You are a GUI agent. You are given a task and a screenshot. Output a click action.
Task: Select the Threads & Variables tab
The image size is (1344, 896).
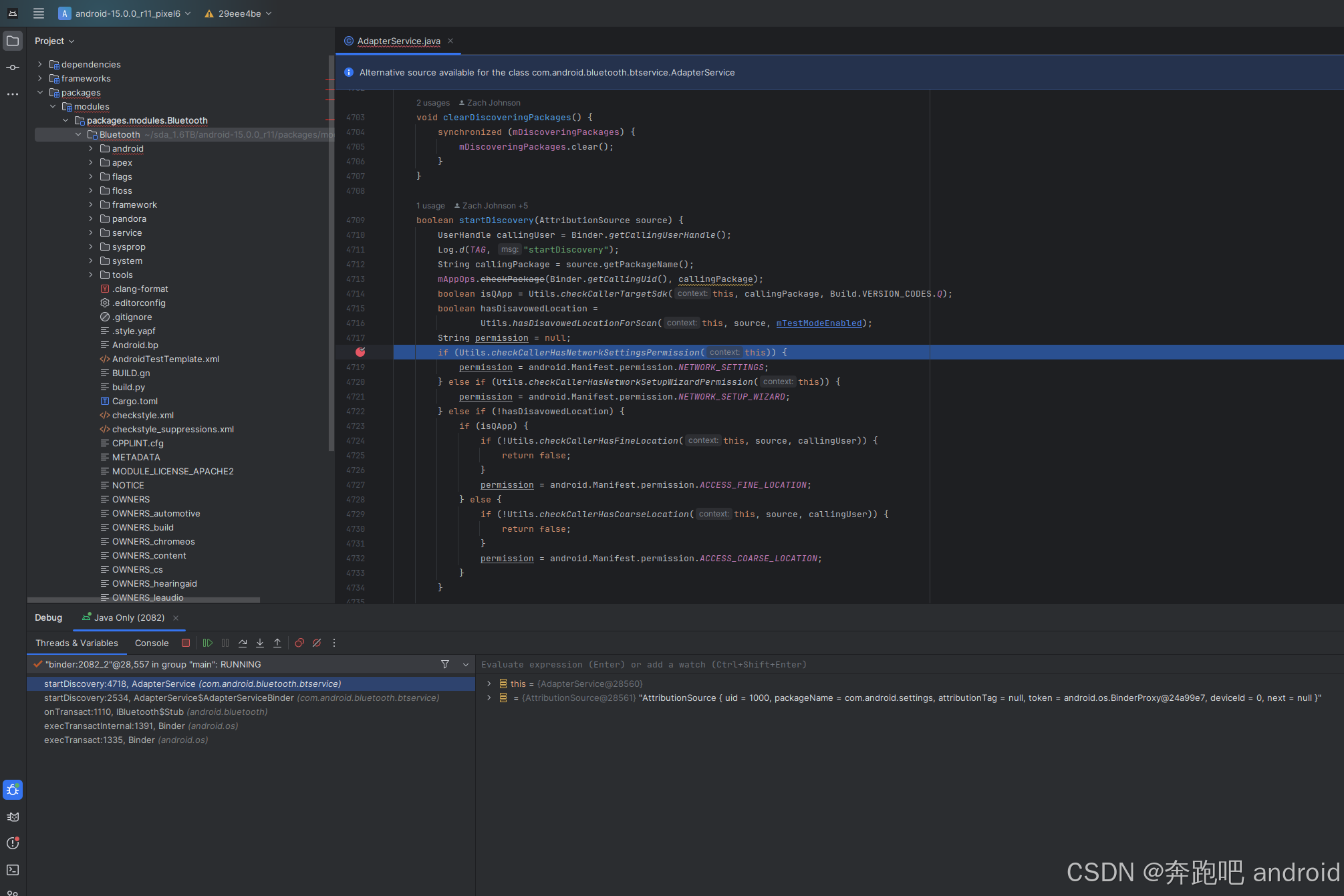click(x=76, y=643)
